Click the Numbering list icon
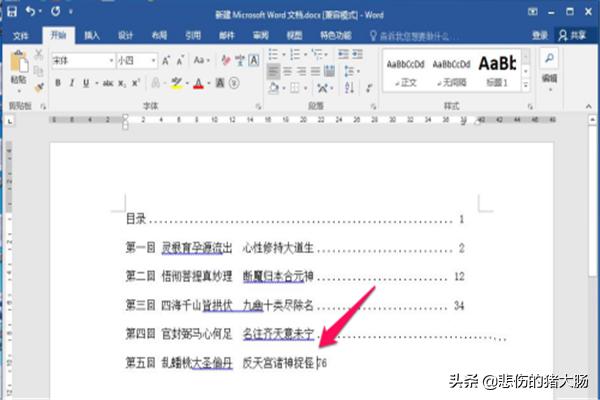This screenshot has width=600, height=400. point(295,55)
